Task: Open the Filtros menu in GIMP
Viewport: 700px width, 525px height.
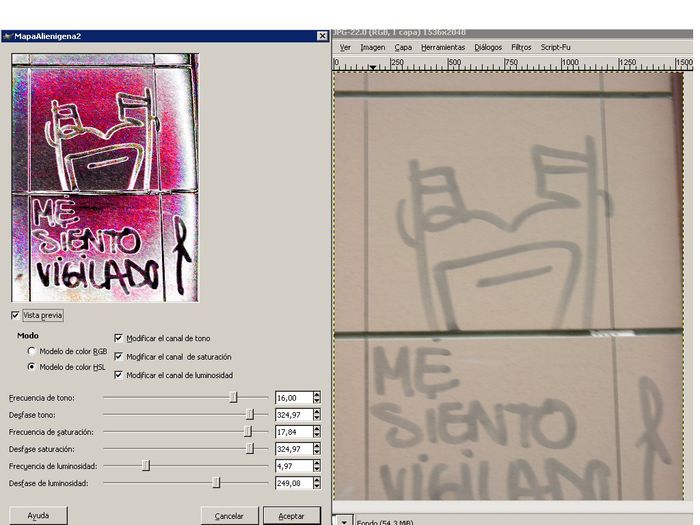Action: pyautogui.click(x=521, y=47)
